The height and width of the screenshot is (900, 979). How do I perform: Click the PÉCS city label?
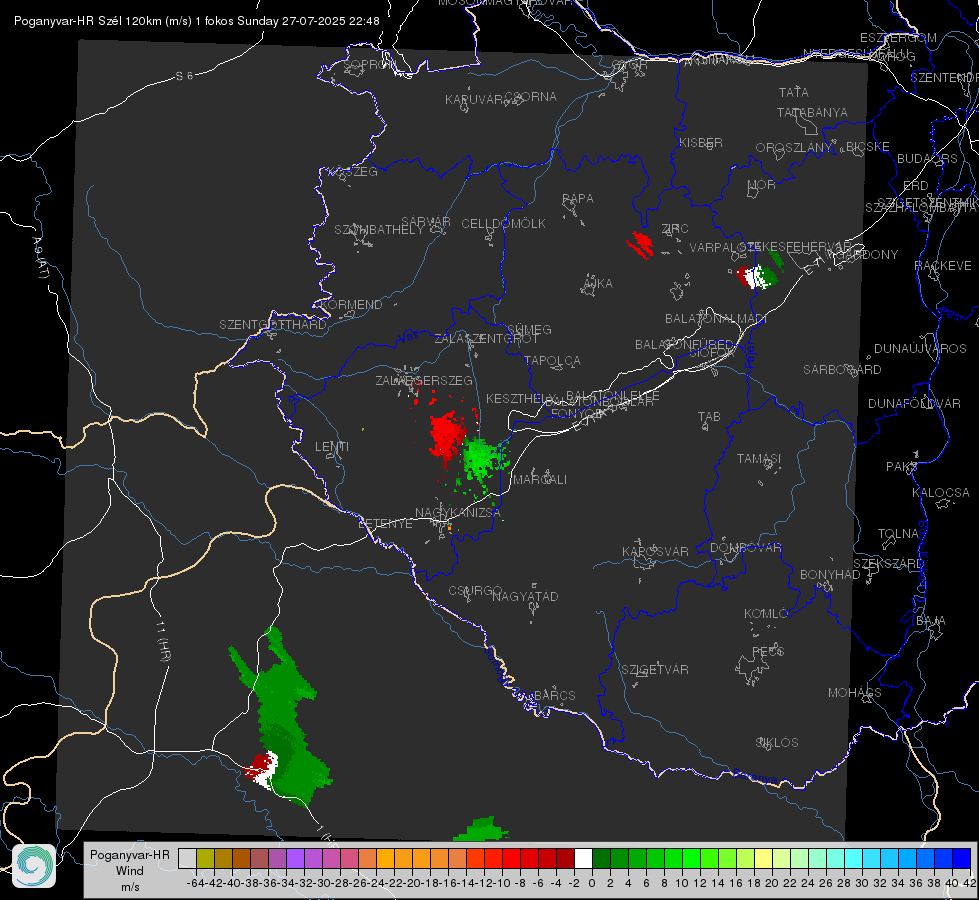pos(768,651)
